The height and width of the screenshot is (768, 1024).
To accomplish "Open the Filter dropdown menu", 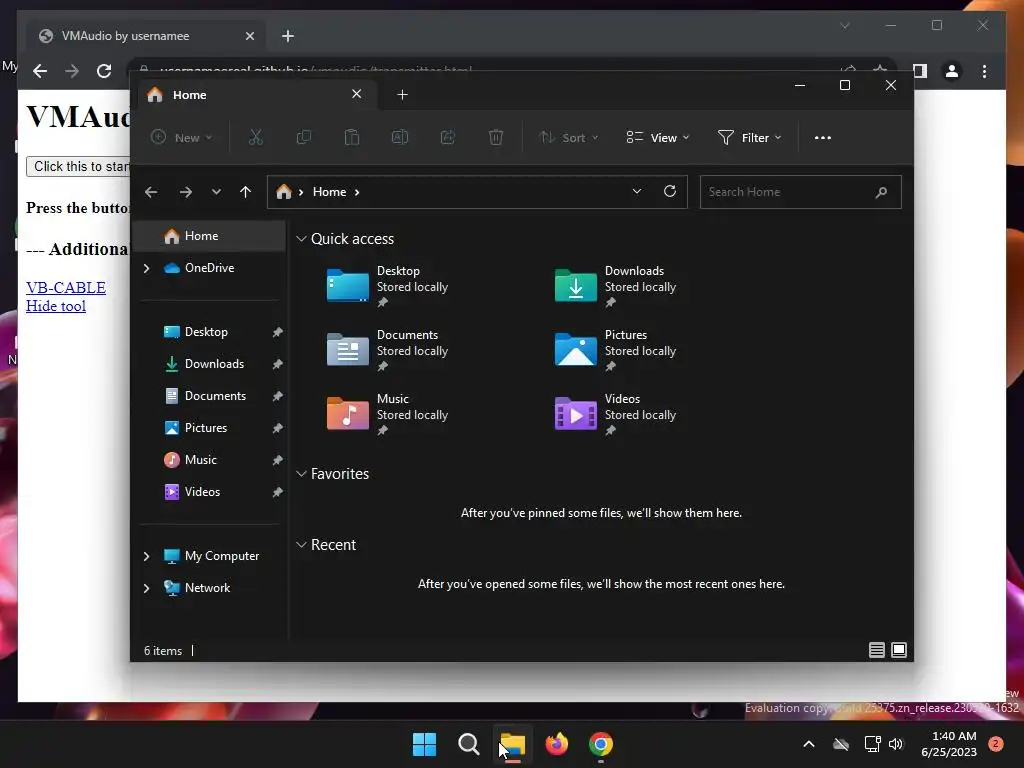I will pos(750,138).
